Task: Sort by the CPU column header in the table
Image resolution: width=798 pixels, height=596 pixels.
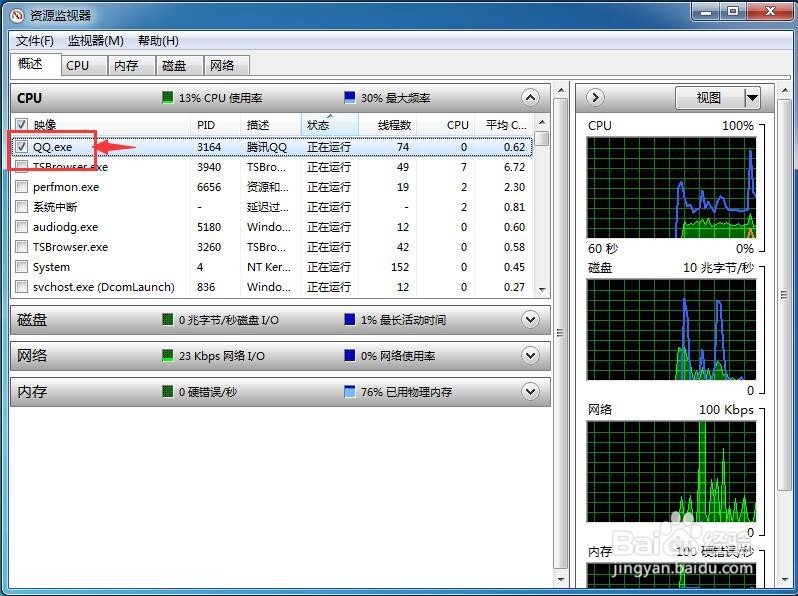Action: pyautogui.click(x=446, y=125)
